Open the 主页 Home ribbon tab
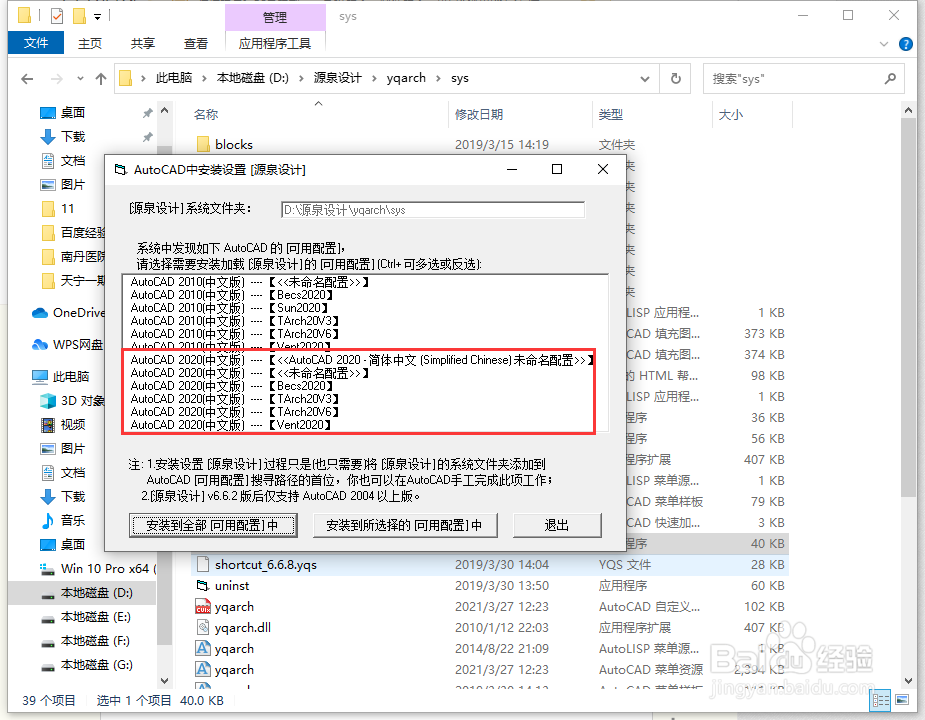The width and height of the screenshot is (925, 720). (90, 43)
